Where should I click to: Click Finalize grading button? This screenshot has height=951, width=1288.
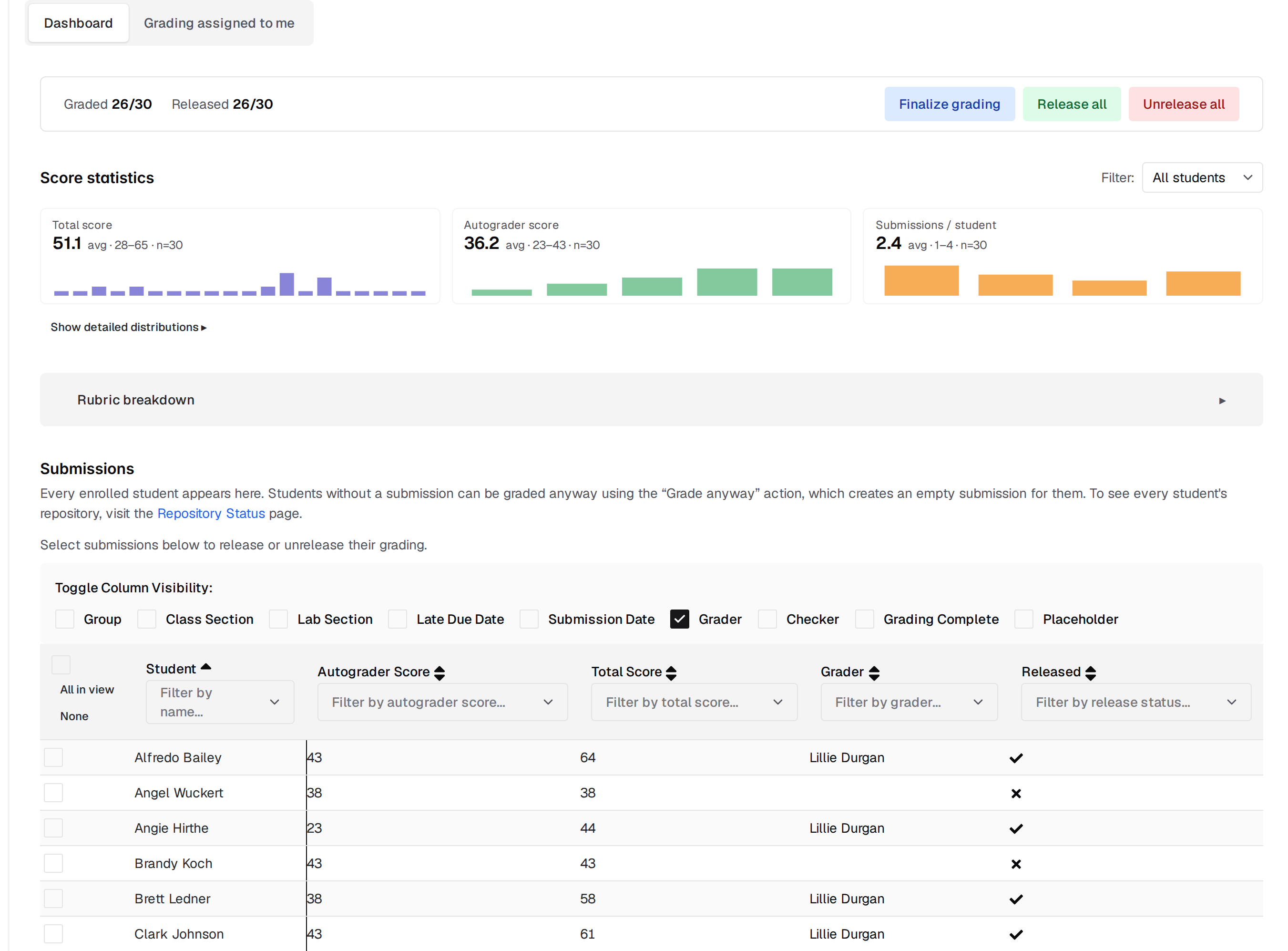(950, 104)
